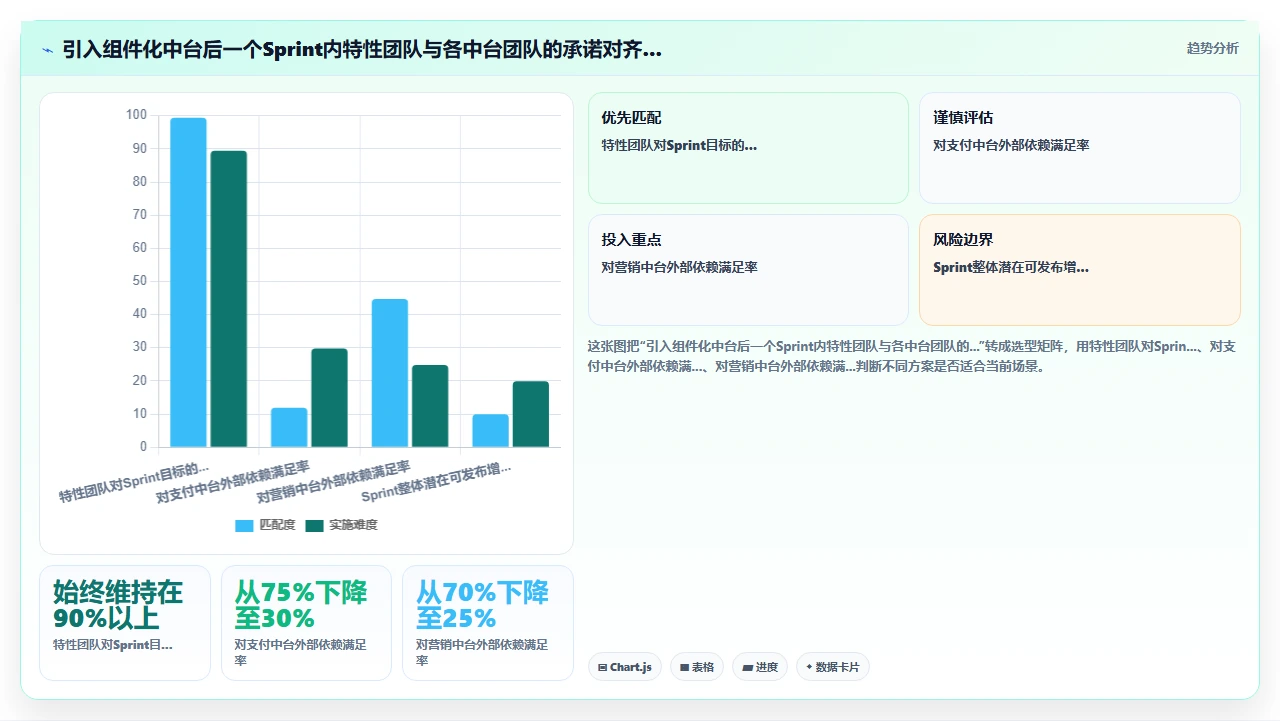Open the 投入重点 card

(748, 270)
